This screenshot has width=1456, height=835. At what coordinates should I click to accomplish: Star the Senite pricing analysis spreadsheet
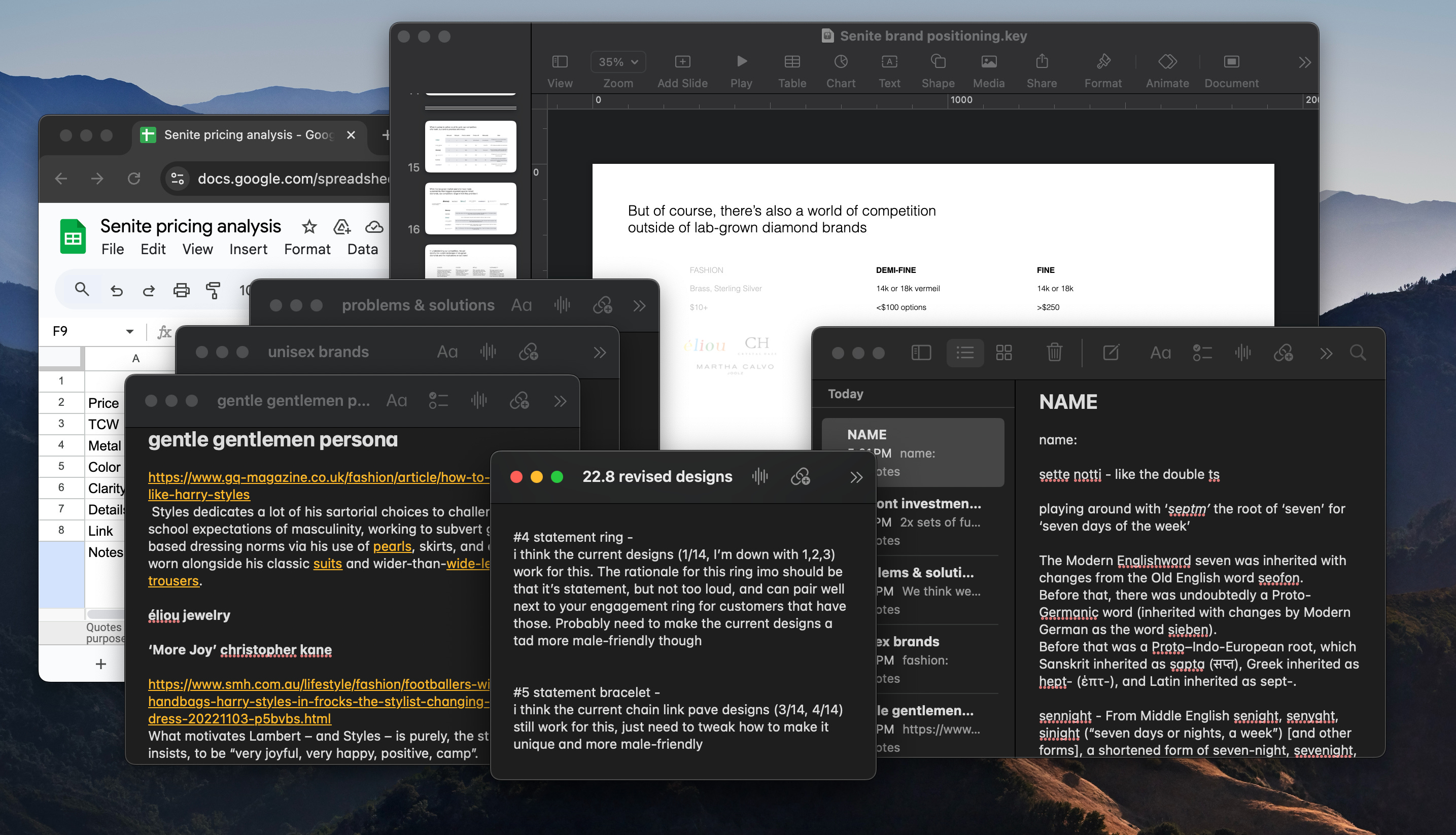click(309, 227)
